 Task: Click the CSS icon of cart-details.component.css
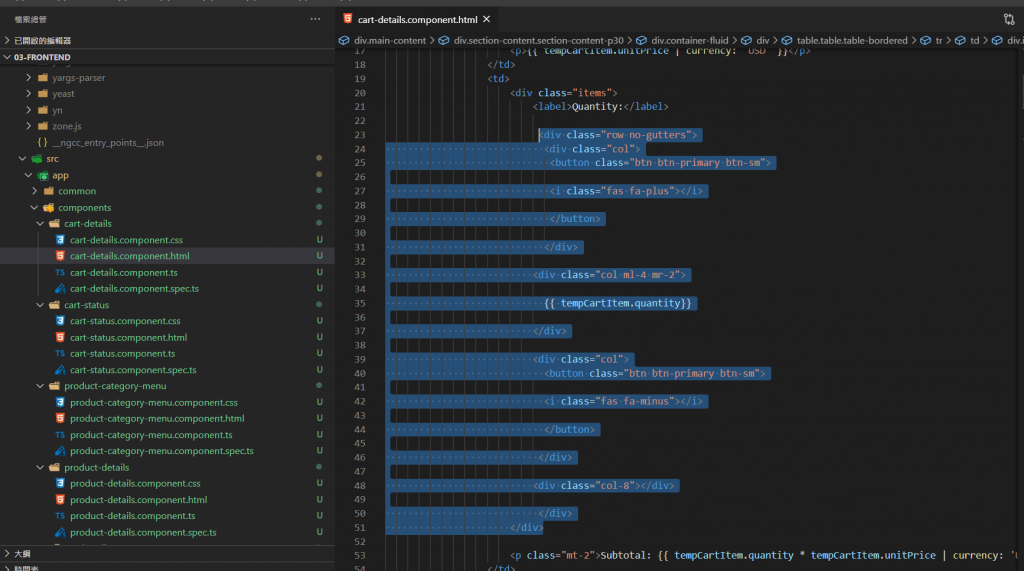(x=60, y=240)
